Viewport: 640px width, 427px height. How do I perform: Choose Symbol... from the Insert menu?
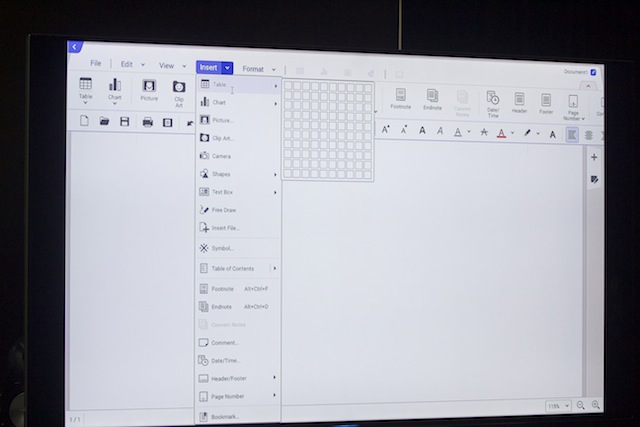point(239,248)
